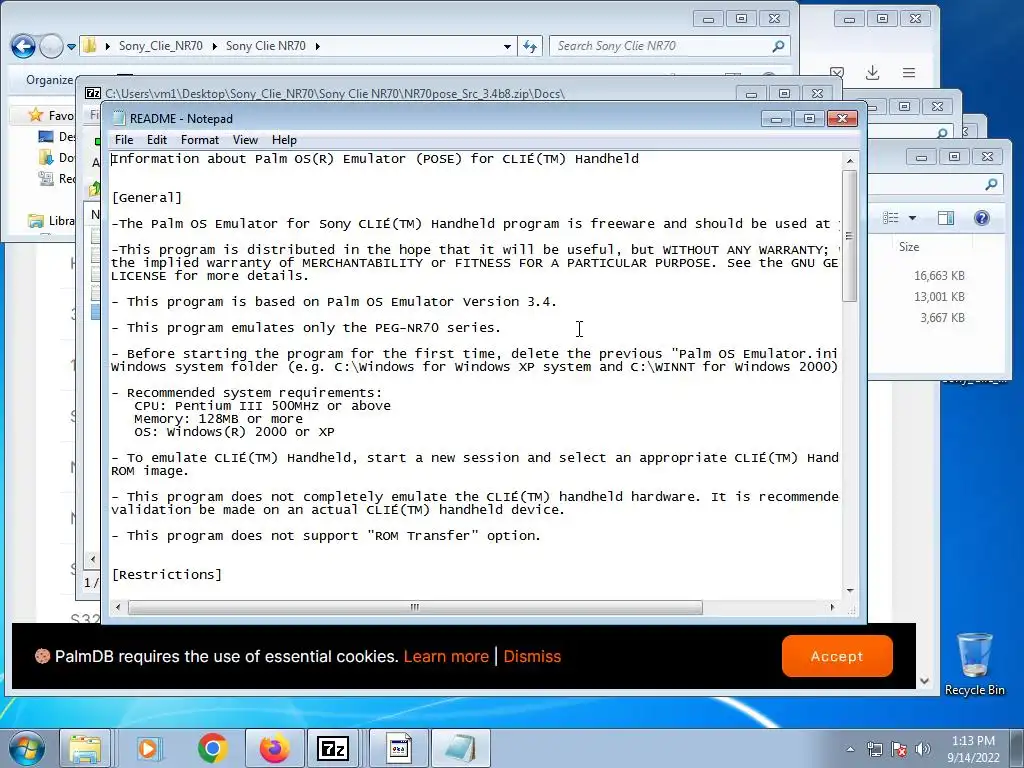Switch to Notepad taskbar button

tap(460, 748)
